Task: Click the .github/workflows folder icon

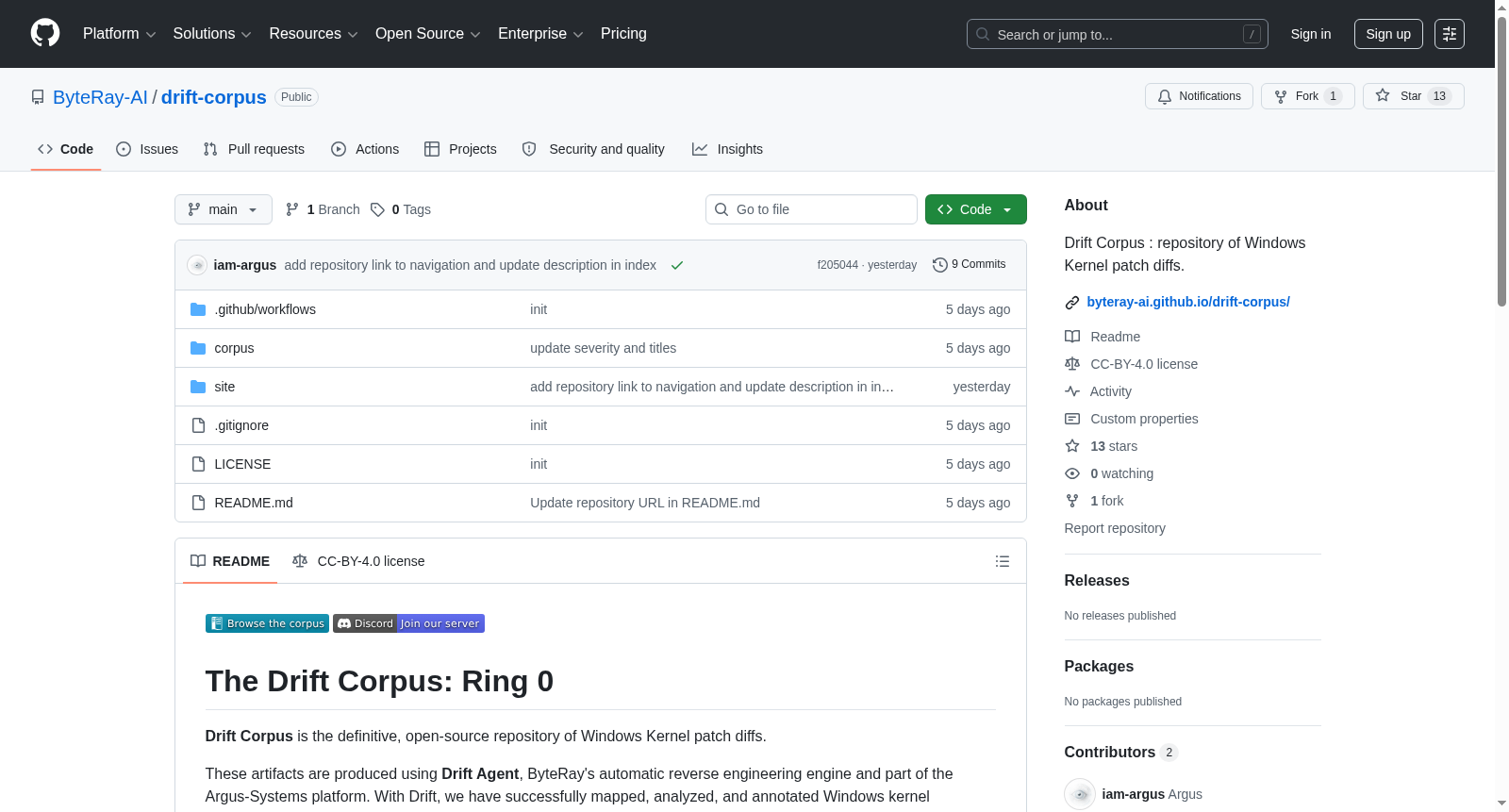Action: click(x=198, y=309)
